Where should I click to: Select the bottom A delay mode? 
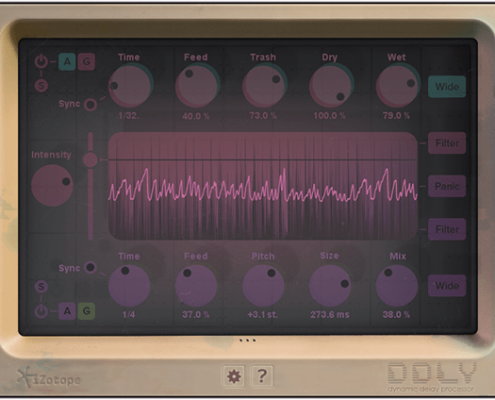(67, 311)
